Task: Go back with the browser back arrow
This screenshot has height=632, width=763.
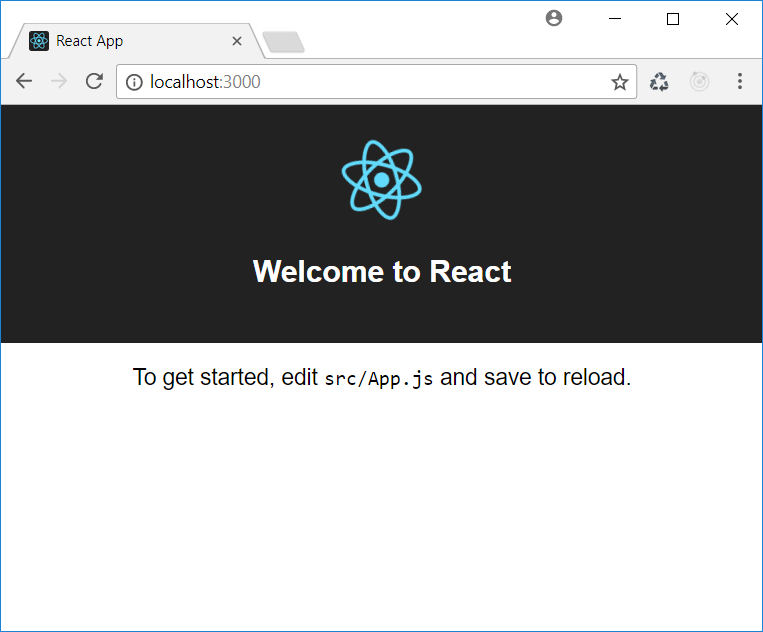Action: (x=24, y=82)
